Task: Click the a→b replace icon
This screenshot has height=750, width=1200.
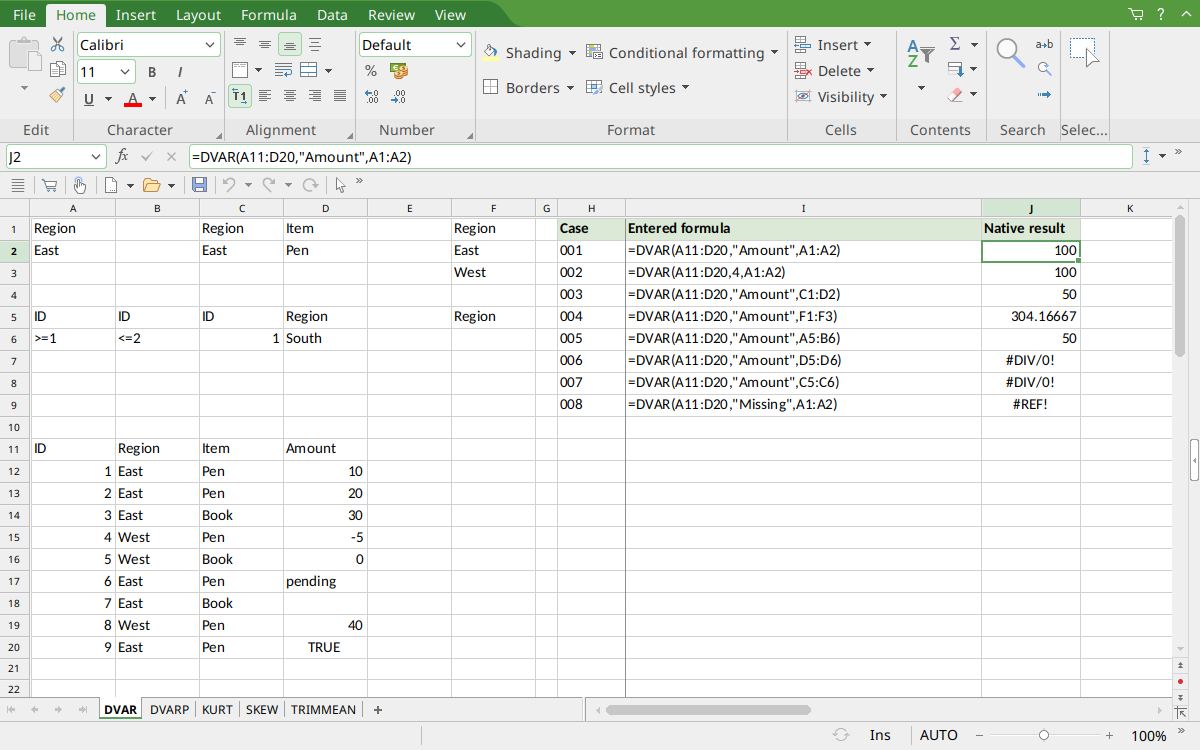Action: 1044,44
